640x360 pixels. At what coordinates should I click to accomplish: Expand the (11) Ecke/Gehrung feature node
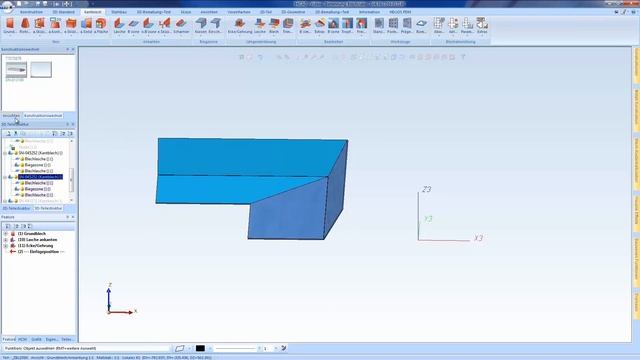point(6,246)
